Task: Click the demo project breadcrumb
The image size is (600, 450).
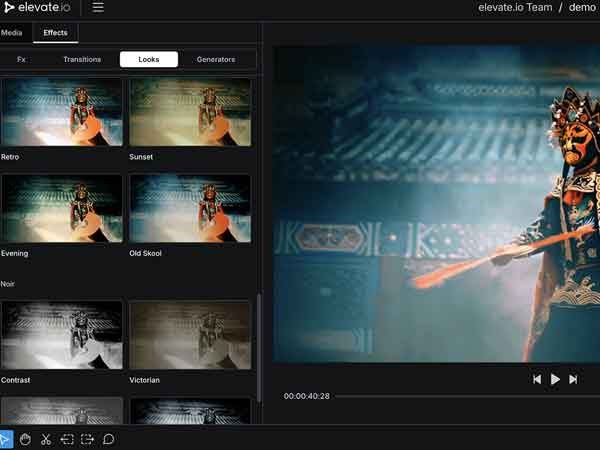Action: (x=583, y=7)
